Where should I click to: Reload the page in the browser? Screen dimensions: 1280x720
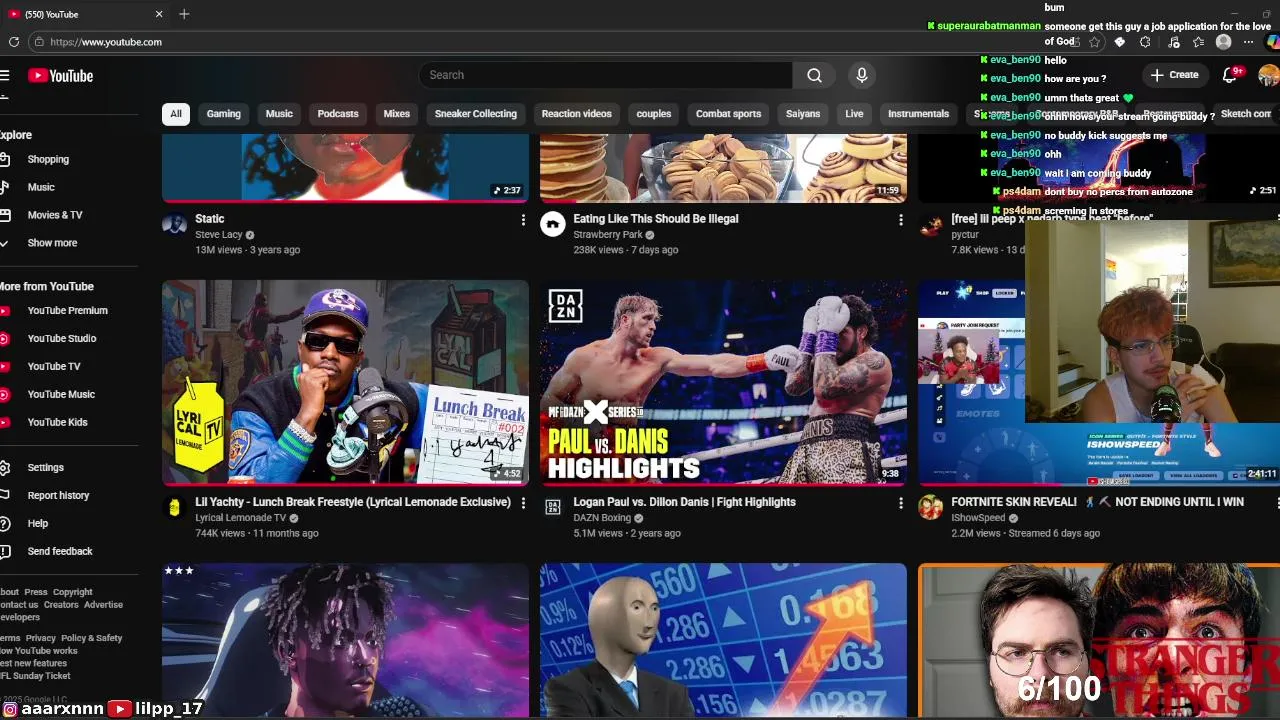coord(14,42)
